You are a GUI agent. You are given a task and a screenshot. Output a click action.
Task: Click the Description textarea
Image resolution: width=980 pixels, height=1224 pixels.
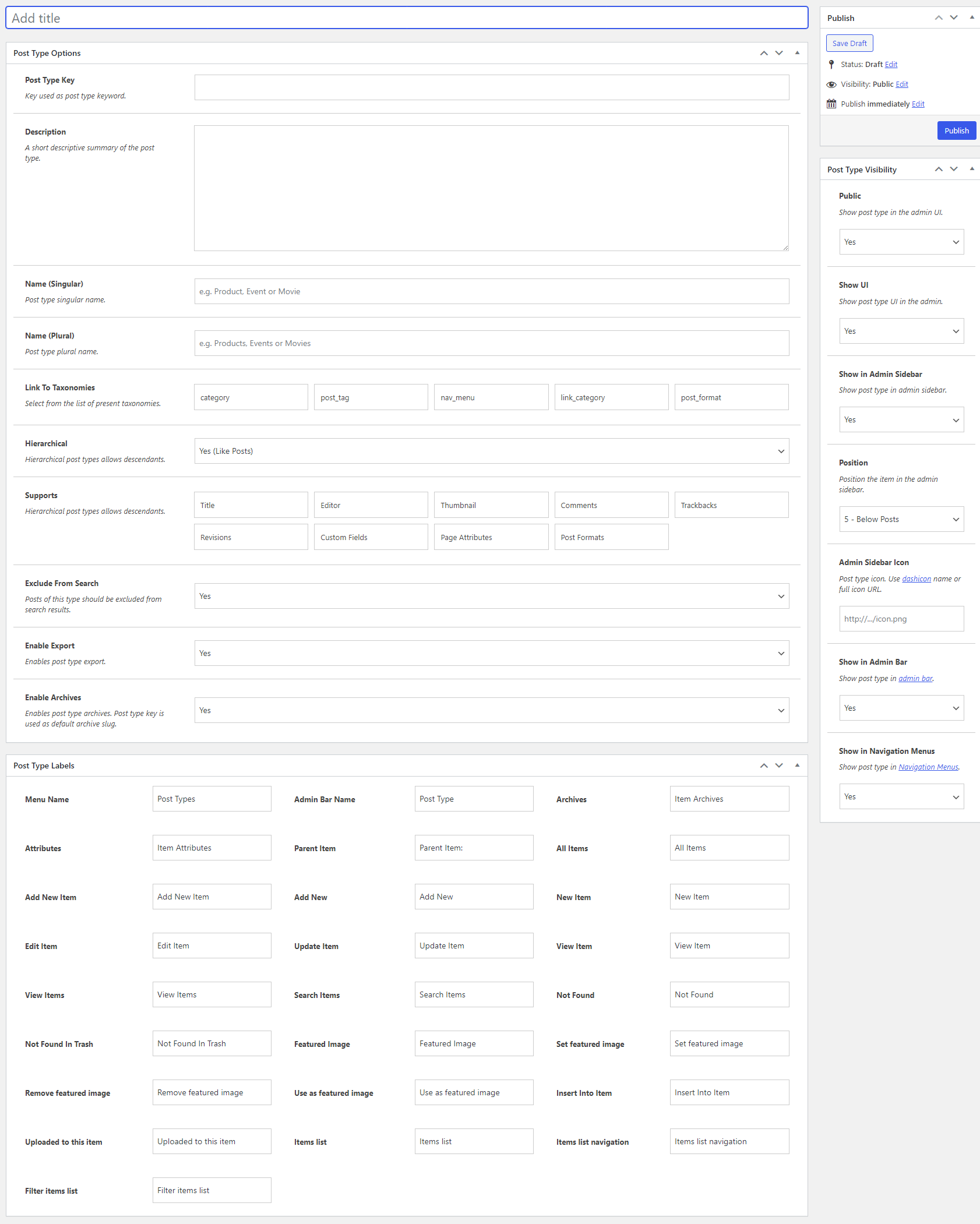tap(491, 188)
